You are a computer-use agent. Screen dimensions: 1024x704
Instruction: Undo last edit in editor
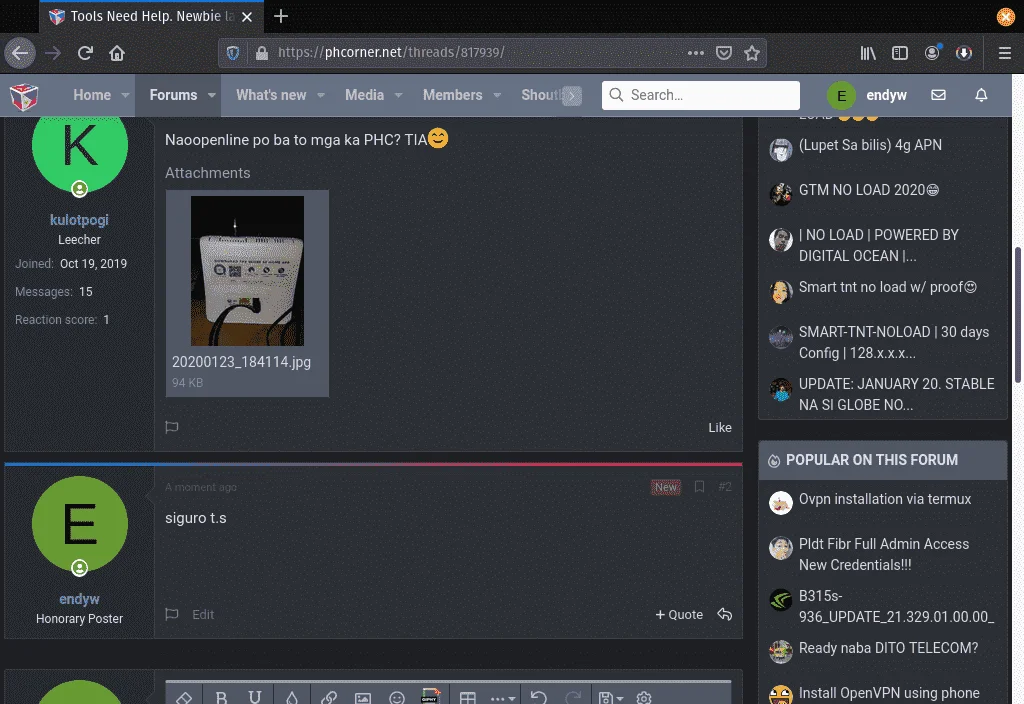click(x=539, y=697)
